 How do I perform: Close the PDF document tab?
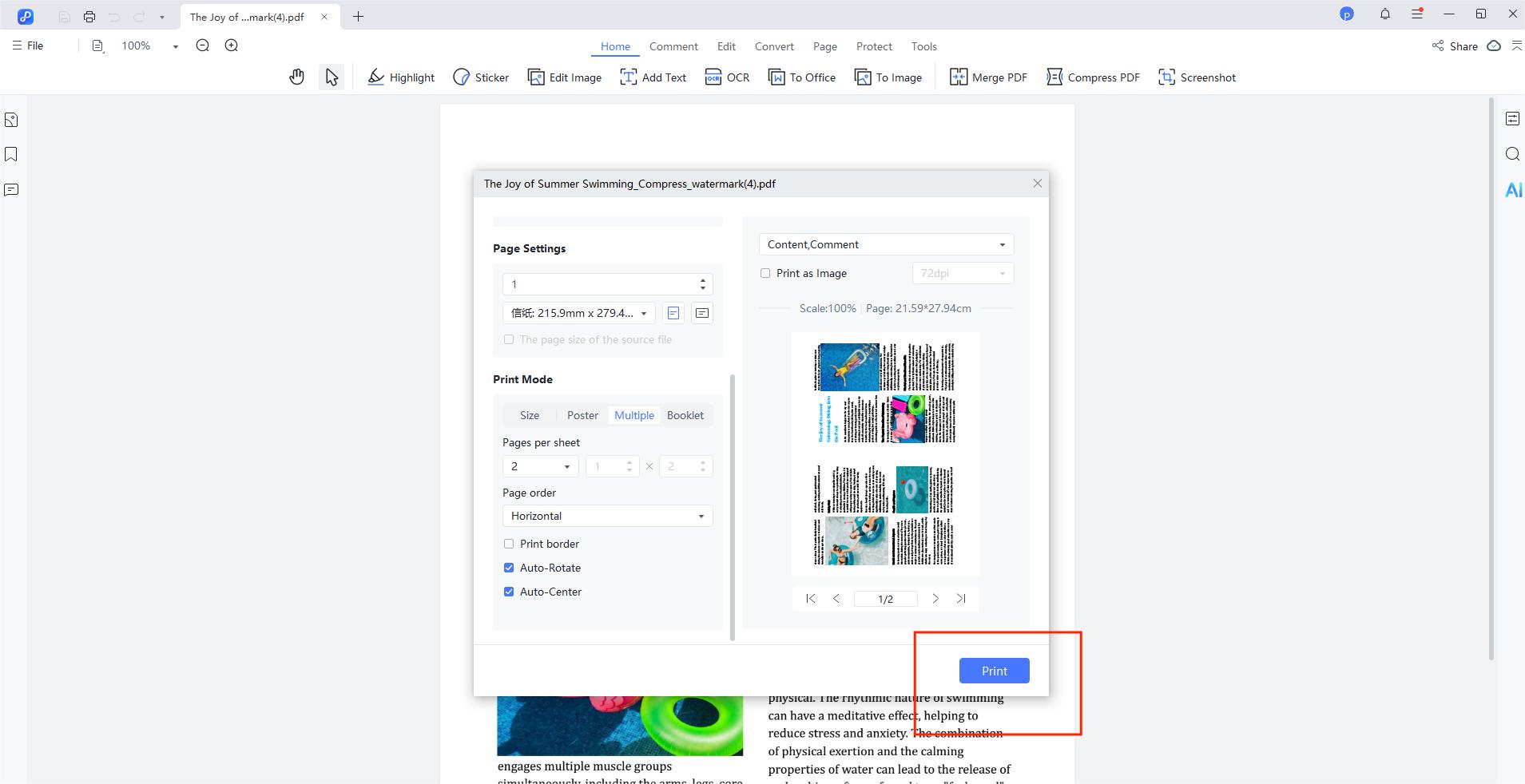(324, 17)
